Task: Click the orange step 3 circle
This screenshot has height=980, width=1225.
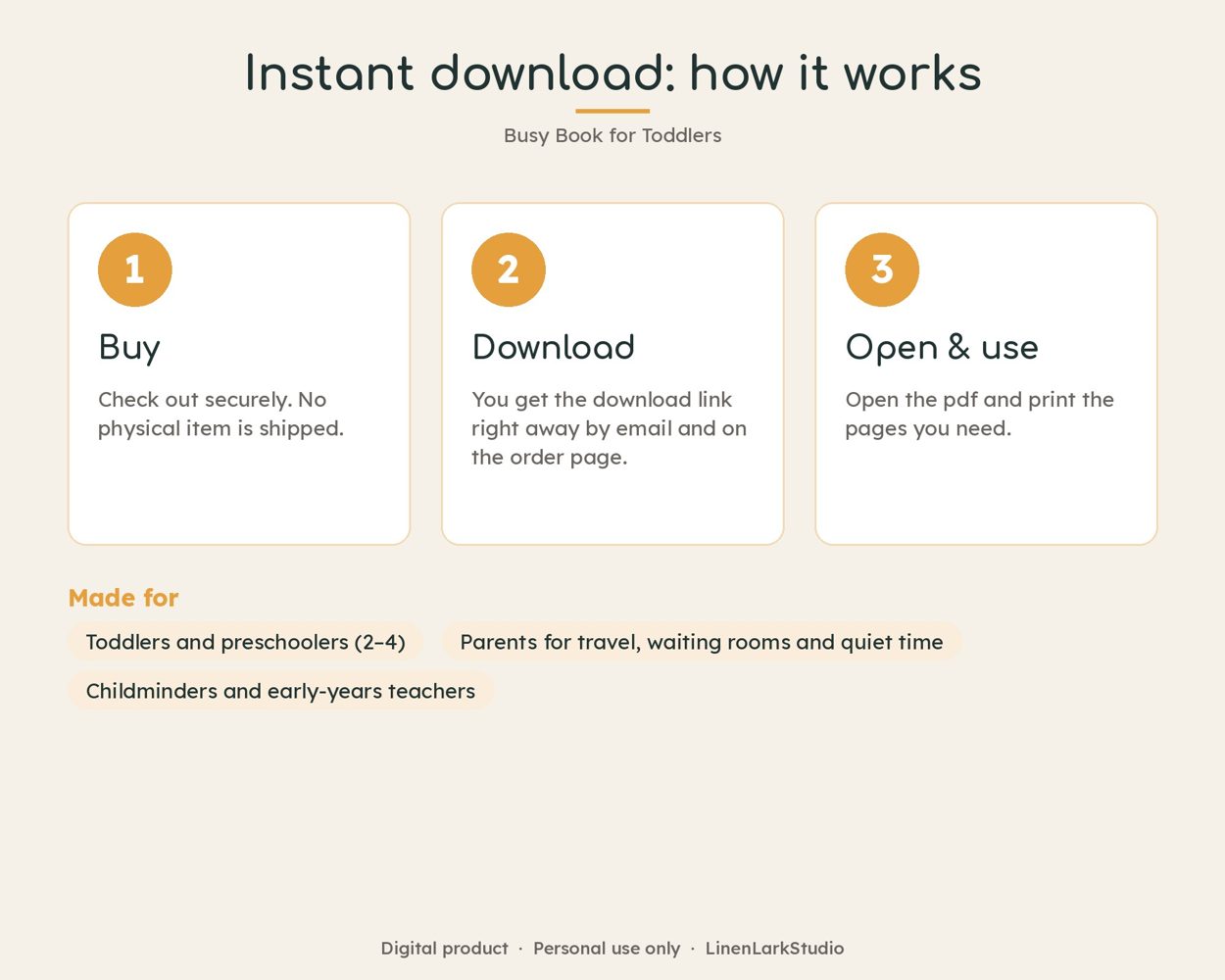Action: pyautogui.click(x=882, y=269)
